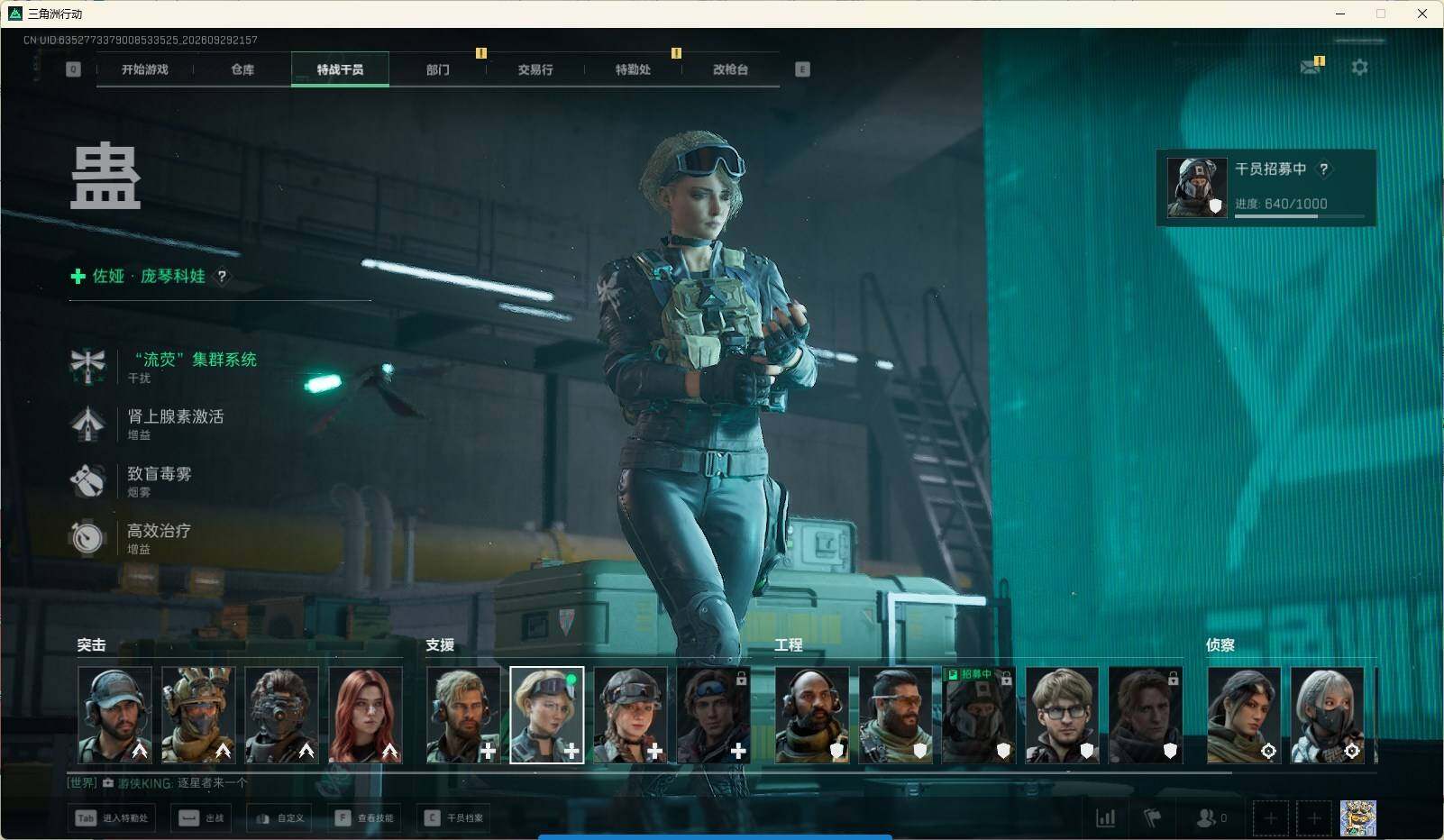Switch to the 仓库 tab

242,69
